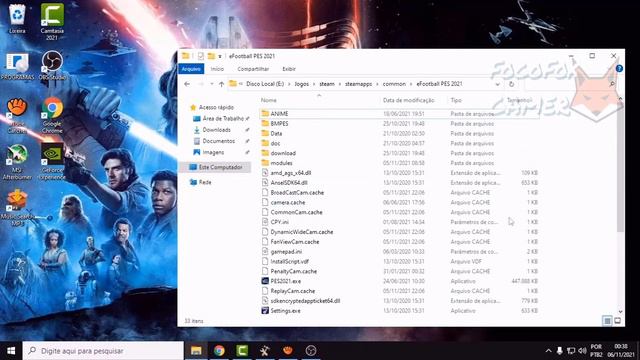Open recent locations dropdown arrow
Screen dimensions: 640x360
[x=211, y=84]
